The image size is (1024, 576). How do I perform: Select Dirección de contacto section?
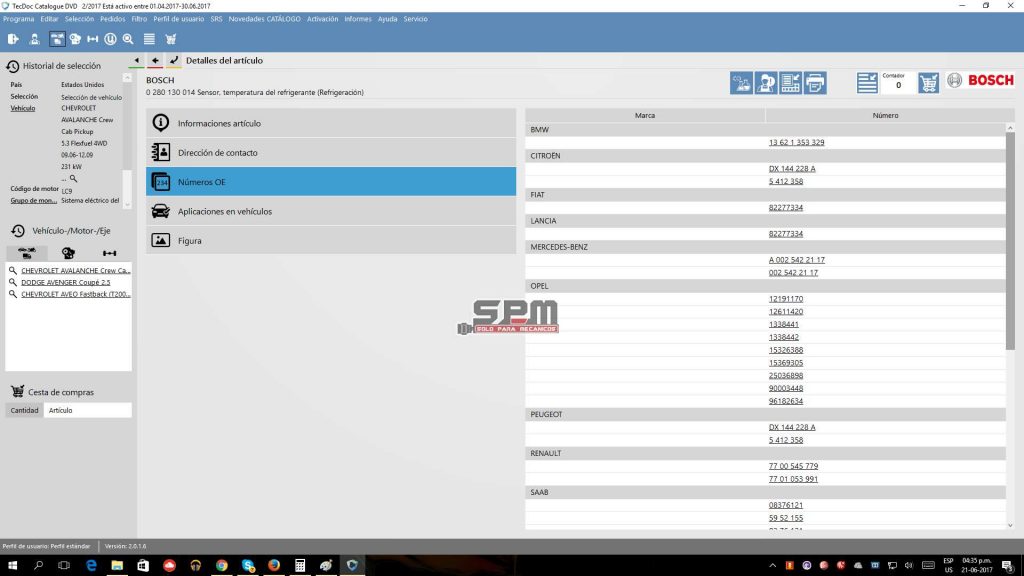(x=331, y=152)
